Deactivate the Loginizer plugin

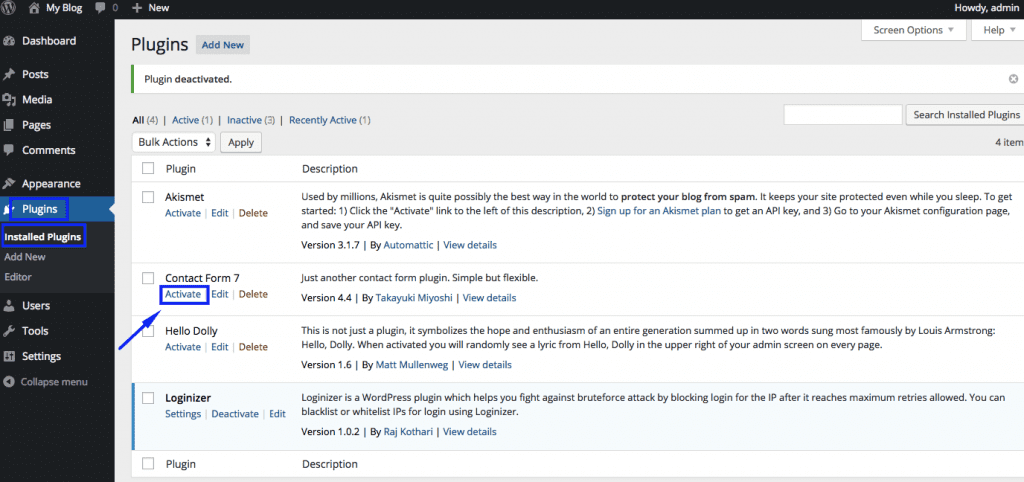tap(235, 414)
